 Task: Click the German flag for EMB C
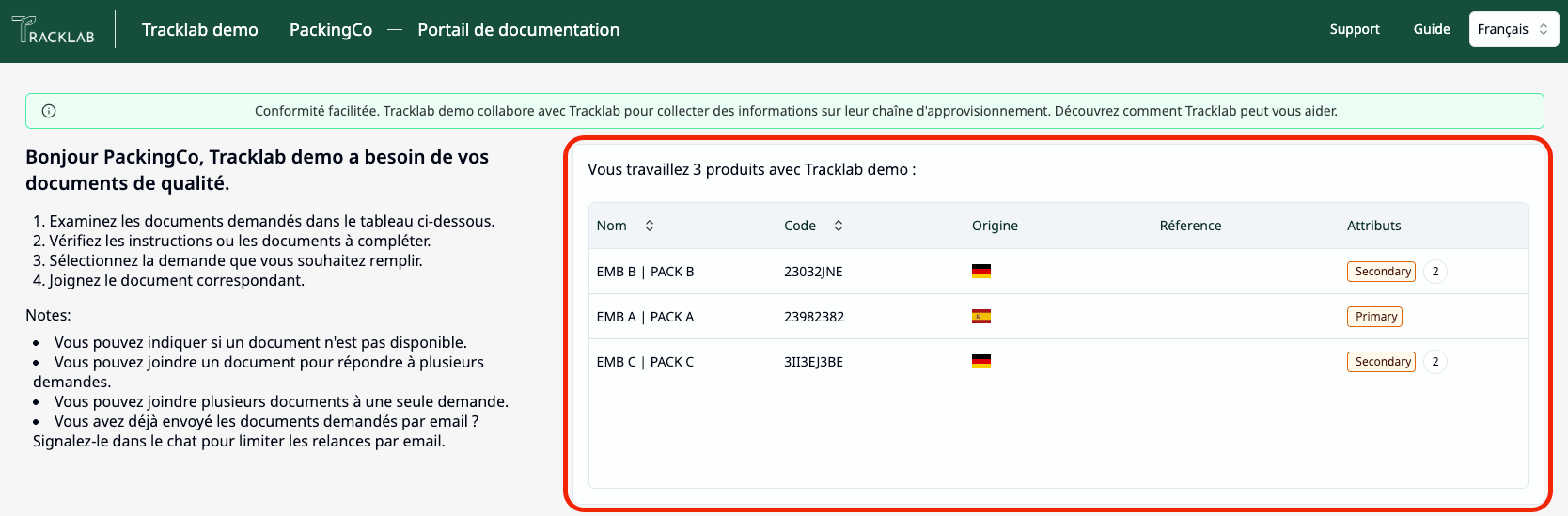tap(980, 362)
